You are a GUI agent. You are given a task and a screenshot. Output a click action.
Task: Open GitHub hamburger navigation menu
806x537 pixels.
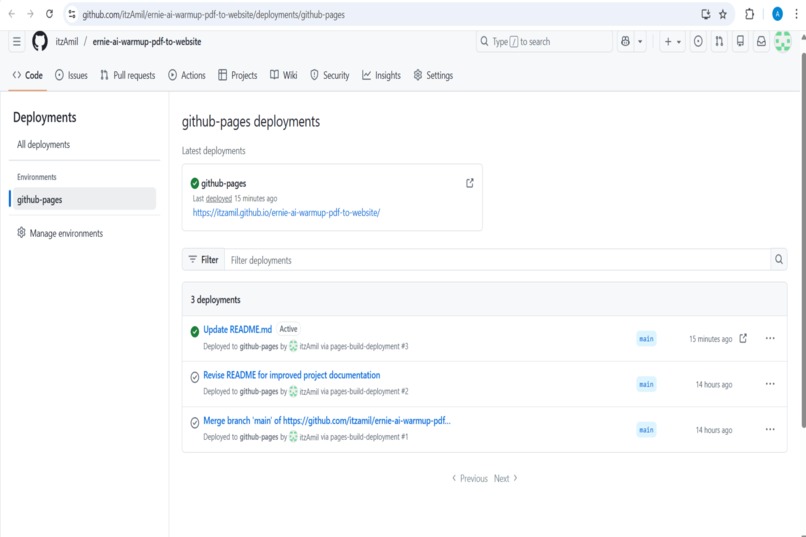click(x=17, y=42)
